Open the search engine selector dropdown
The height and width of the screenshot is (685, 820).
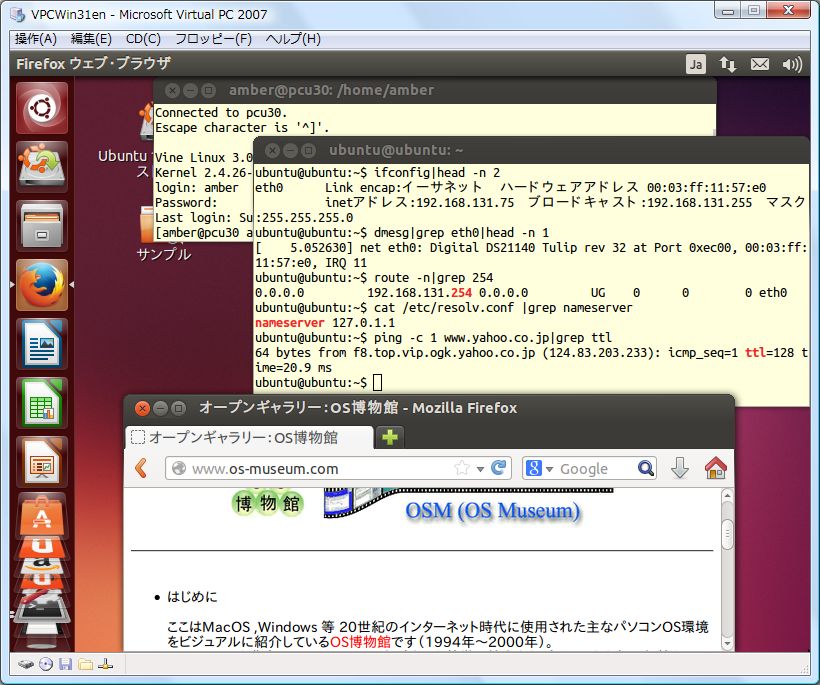[x=539, y=469]
